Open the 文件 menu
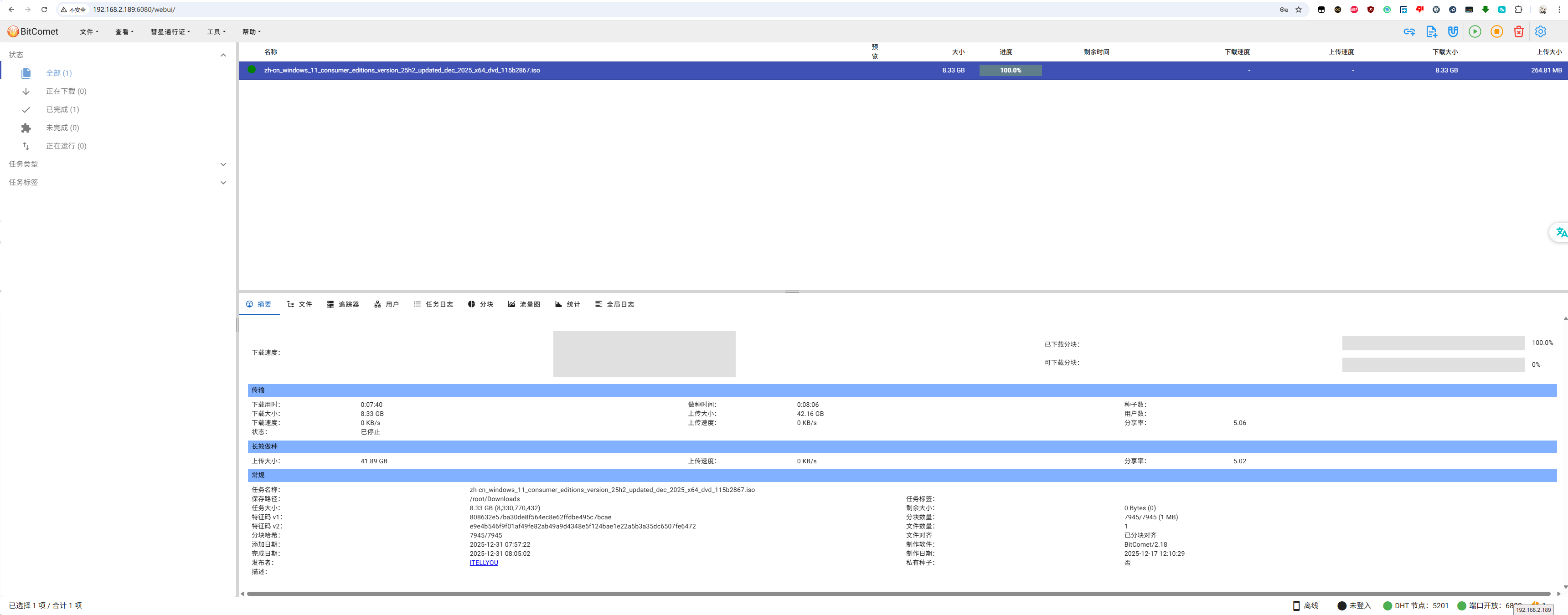This screenshot has width=1568, height=615. (89, 31)
